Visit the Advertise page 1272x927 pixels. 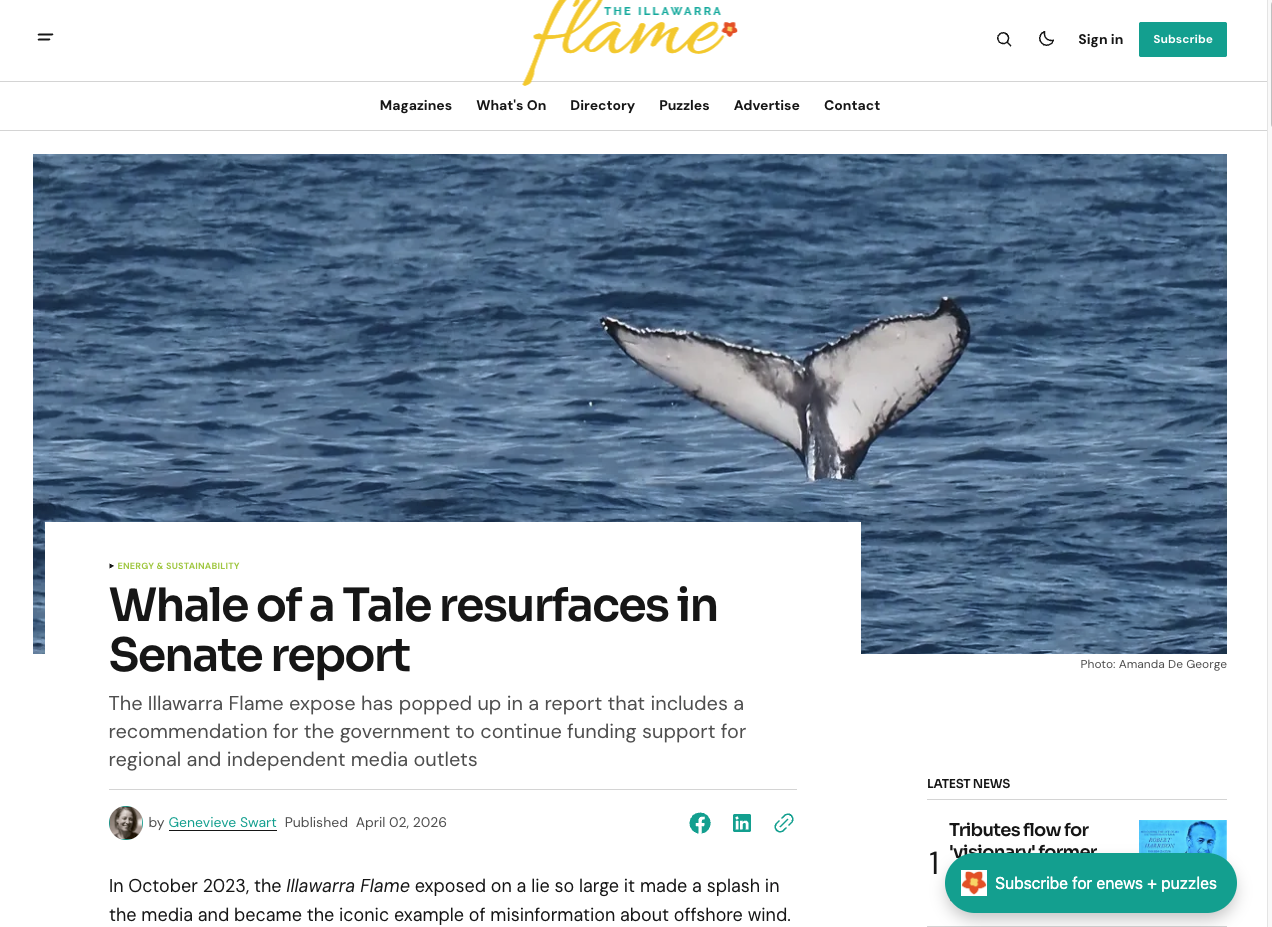(767, 106)
